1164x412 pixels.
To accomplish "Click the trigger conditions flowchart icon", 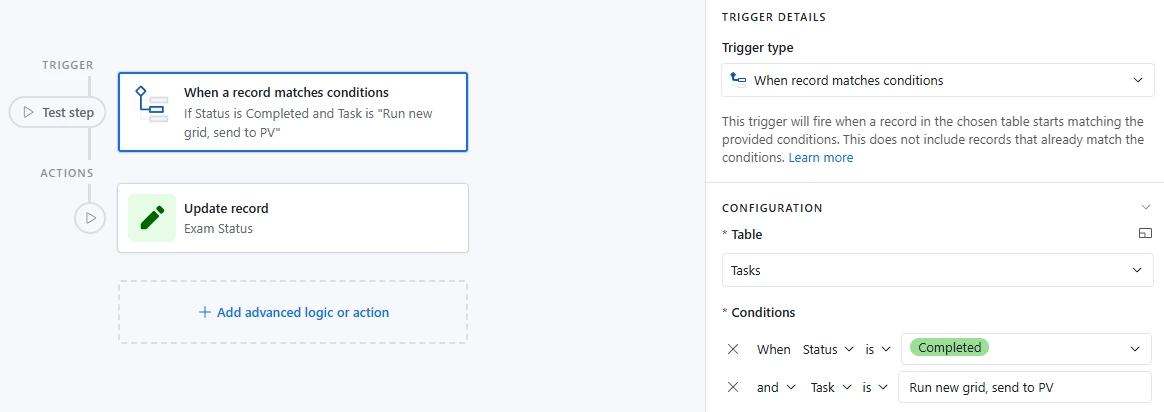I will [151, 104].
